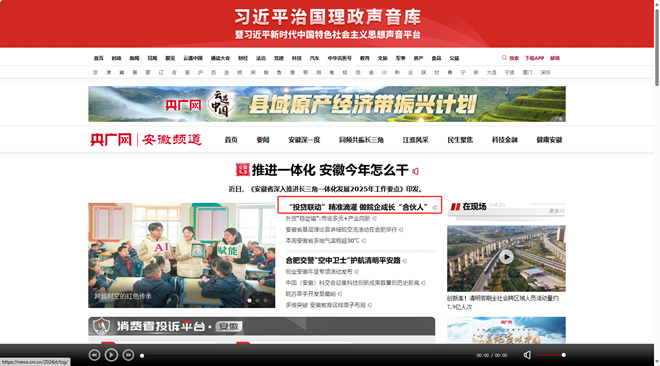Open the 下载APP link

pos(534,58)
